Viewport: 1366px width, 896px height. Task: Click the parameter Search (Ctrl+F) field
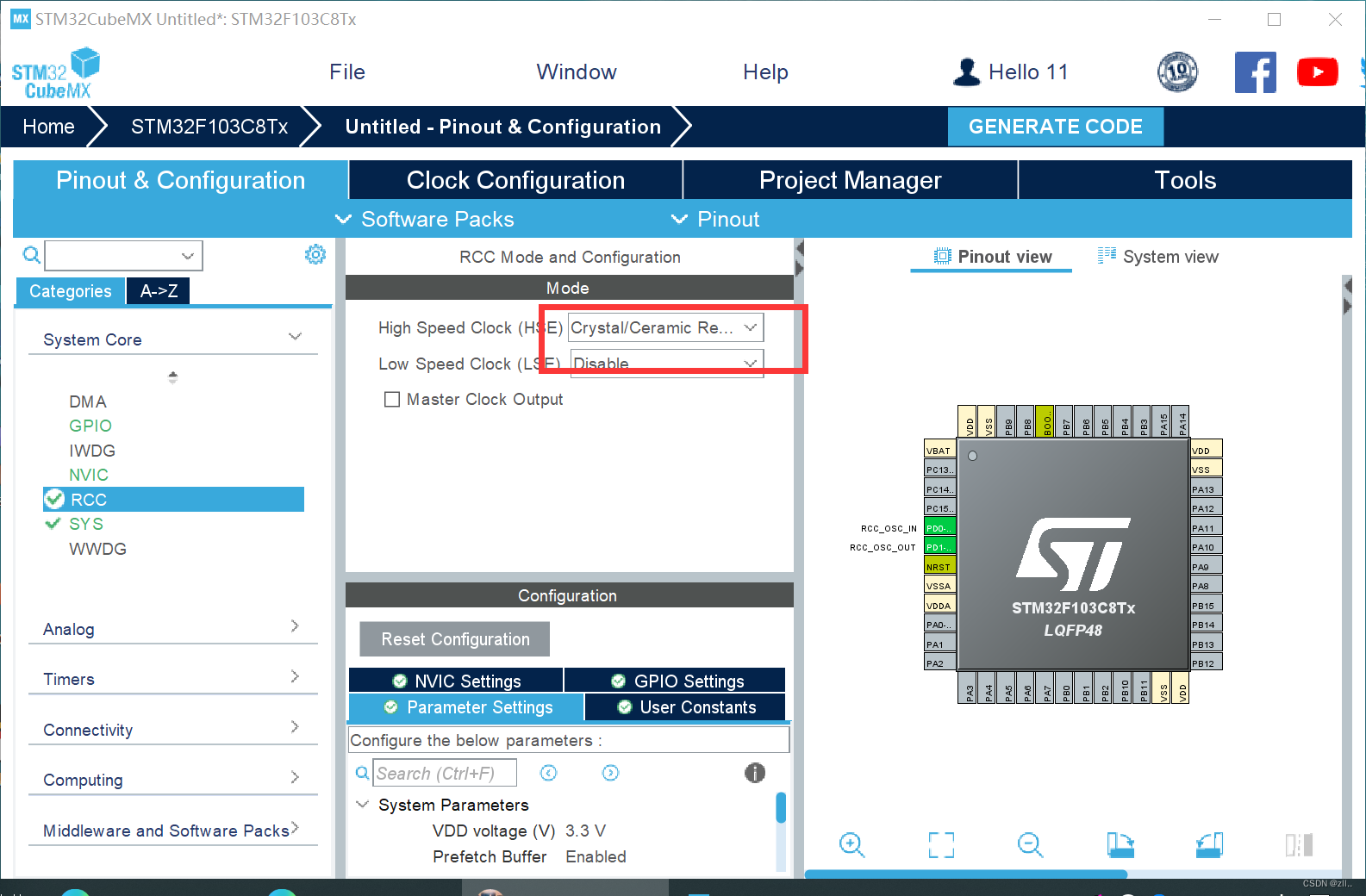pyautogui.click(x=445, y=773)
